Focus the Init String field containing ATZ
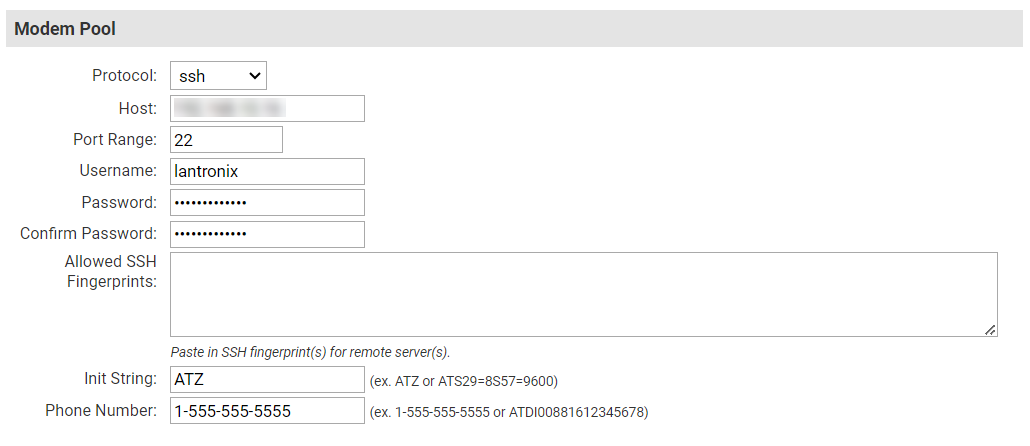 267,380
